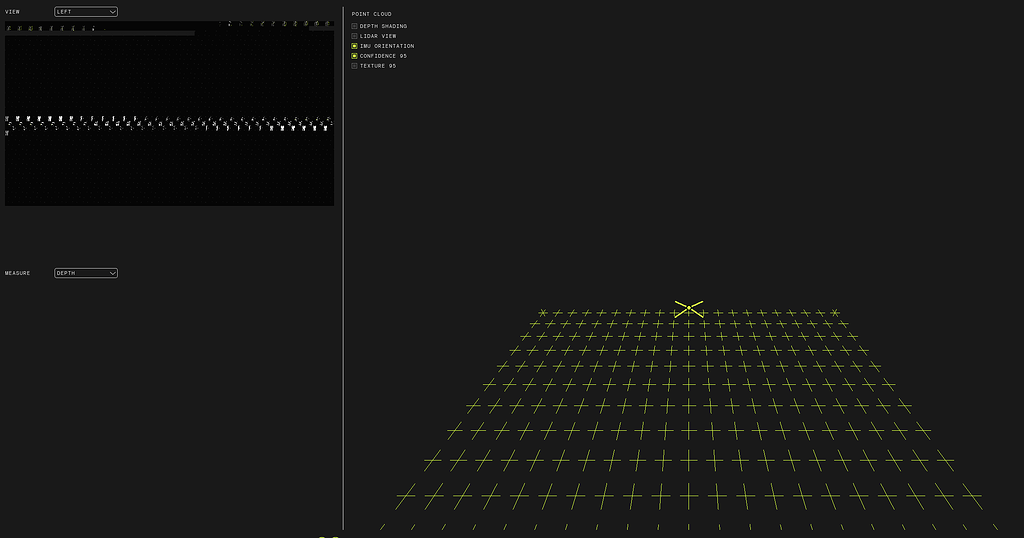Enable the Texture 95 checkbox
The height and width of the screenshot is (538, 1024).
click(354, 66)
